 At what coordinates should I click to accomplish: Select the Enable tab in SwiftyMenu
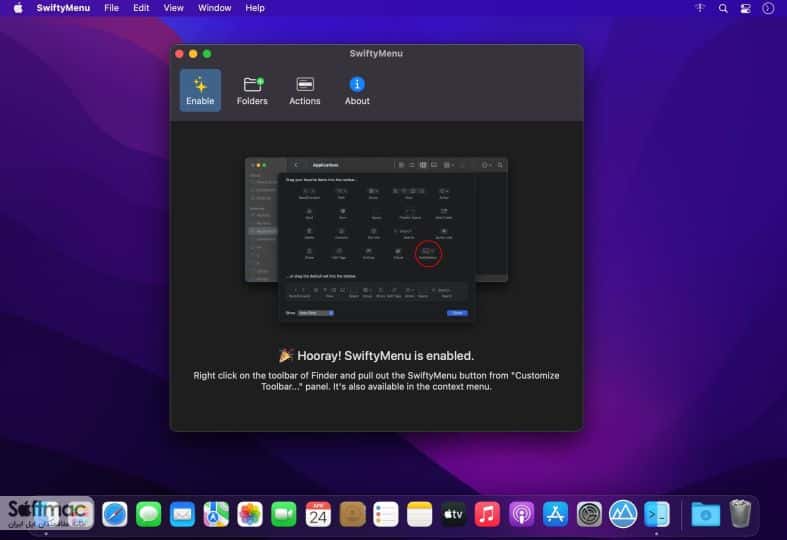point(200,90)
